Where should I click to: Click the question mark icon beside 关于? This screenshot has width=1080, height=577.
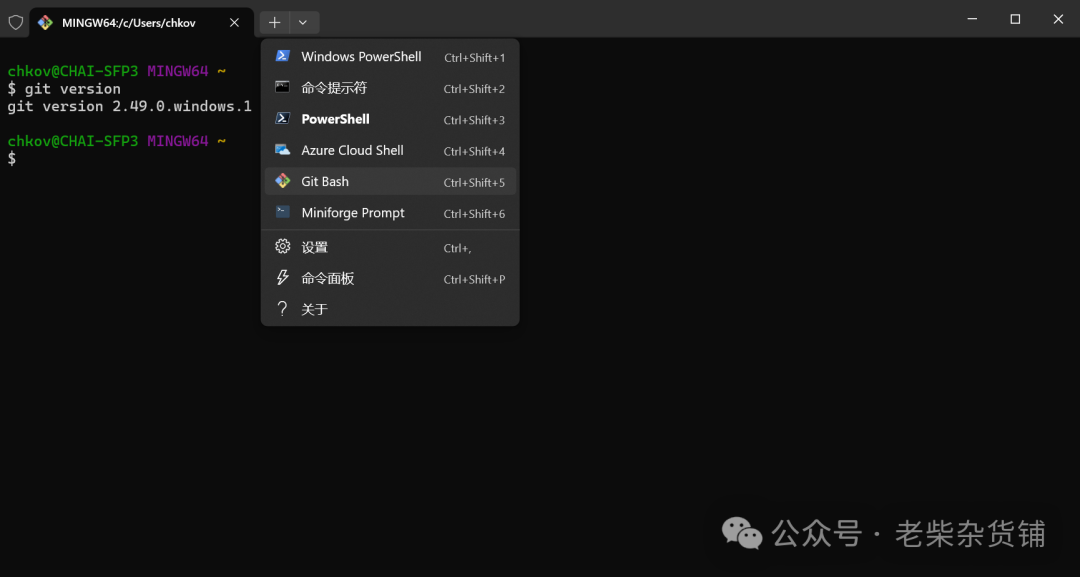click(x=282, y=308)
